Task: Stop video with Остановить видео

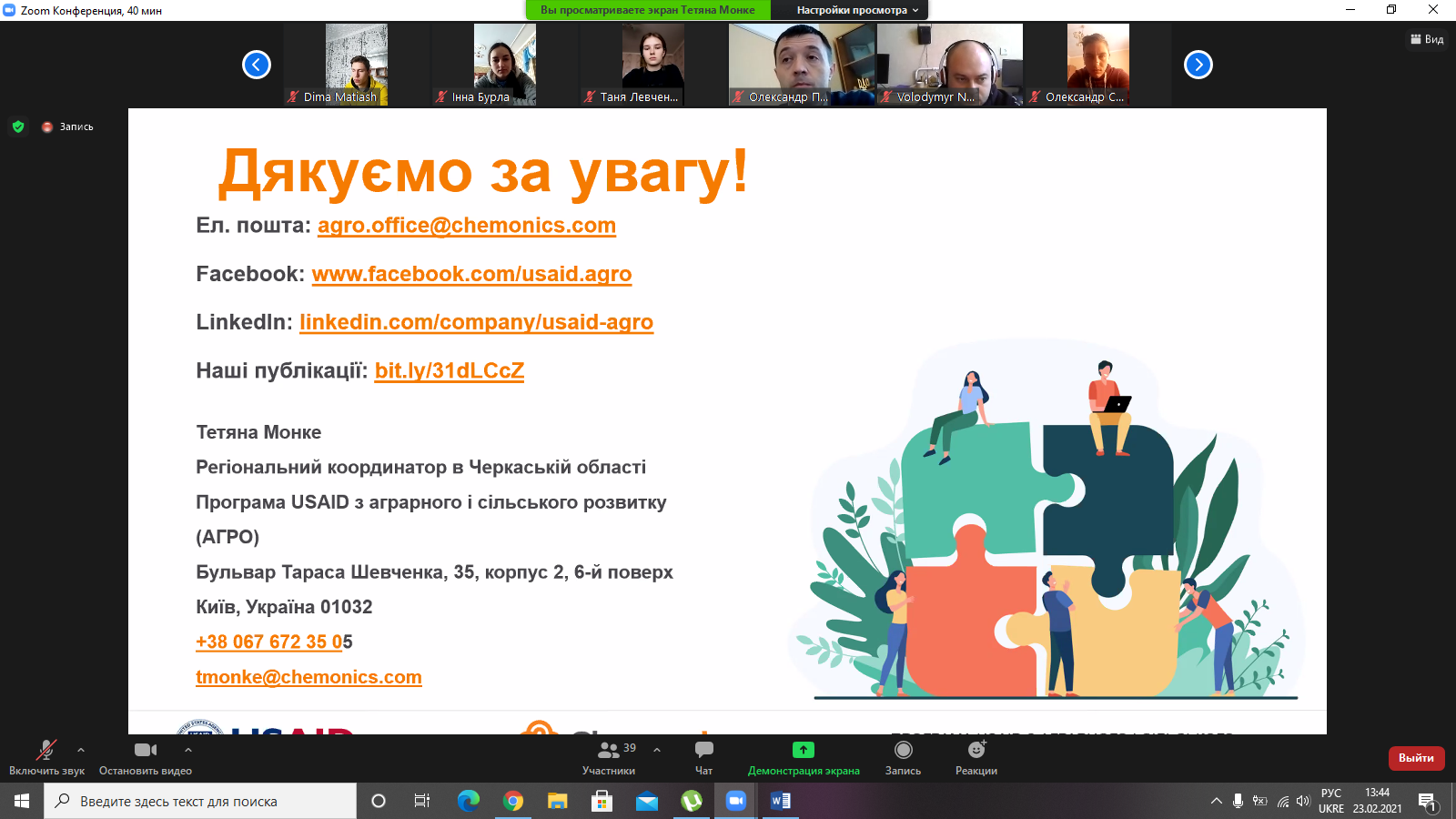Action: [146, 757]
